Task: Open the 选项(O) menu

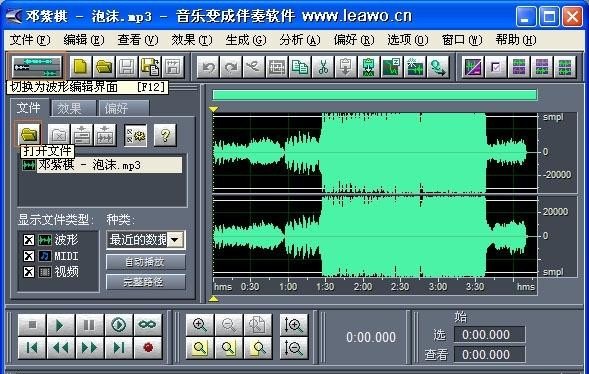Action: pyautogui.click(x=408, y=40)
